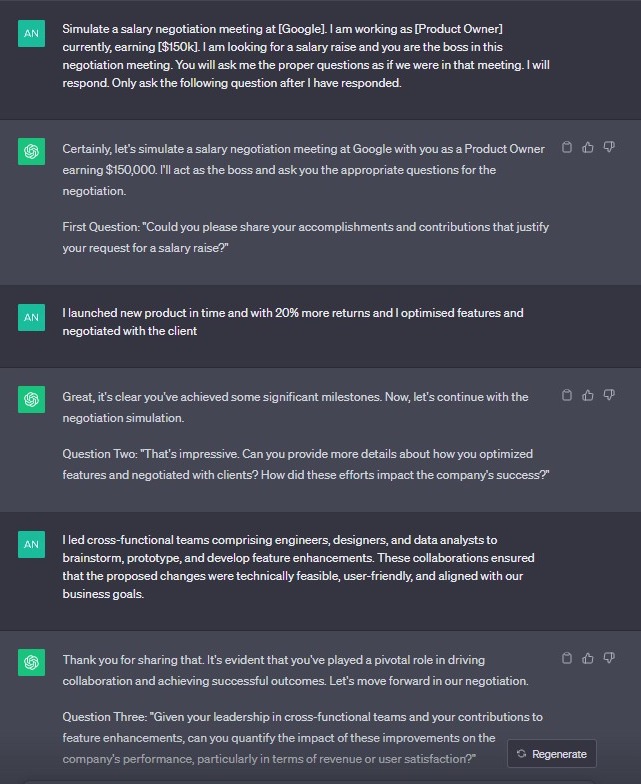Copy the first ChatGPT response to clipboard

566,147
